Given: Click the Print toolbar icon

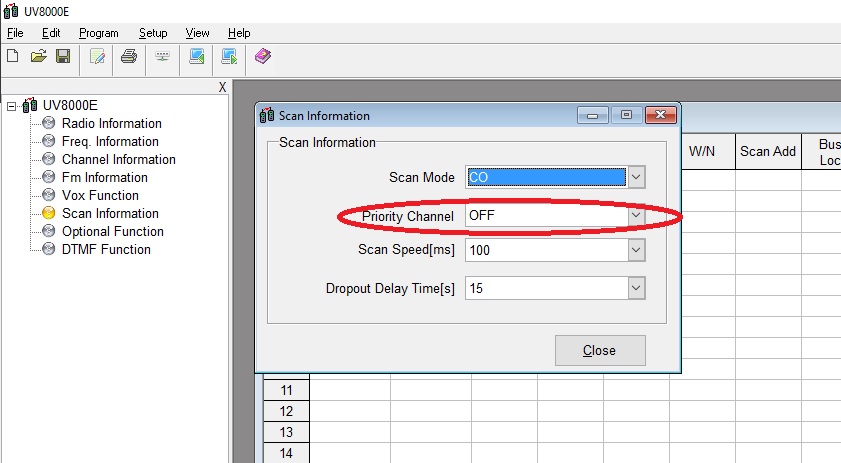Looking at the screenshot, I should pos(129,56).
